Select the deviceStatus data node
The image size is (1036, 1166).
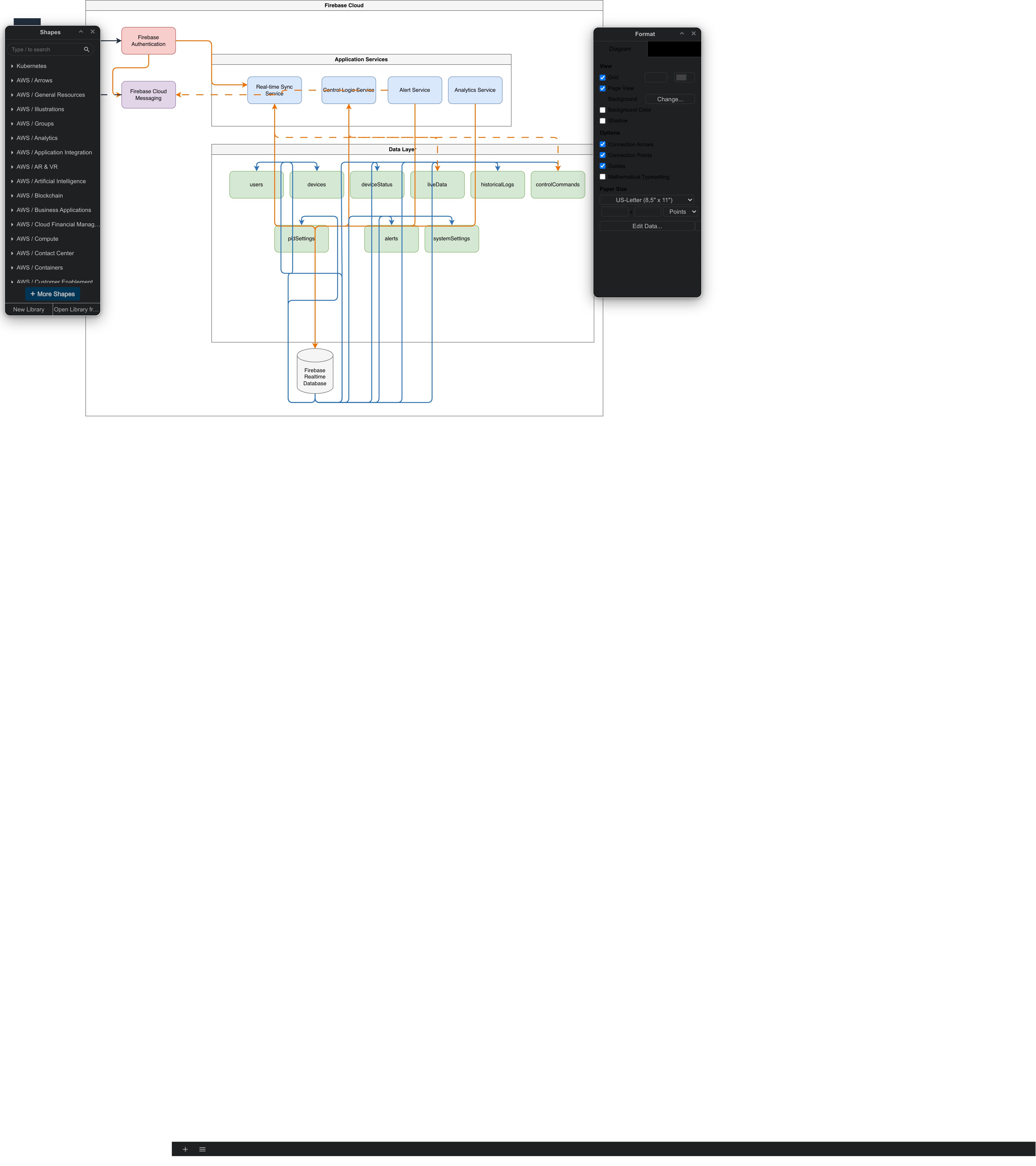pos(377,185)
